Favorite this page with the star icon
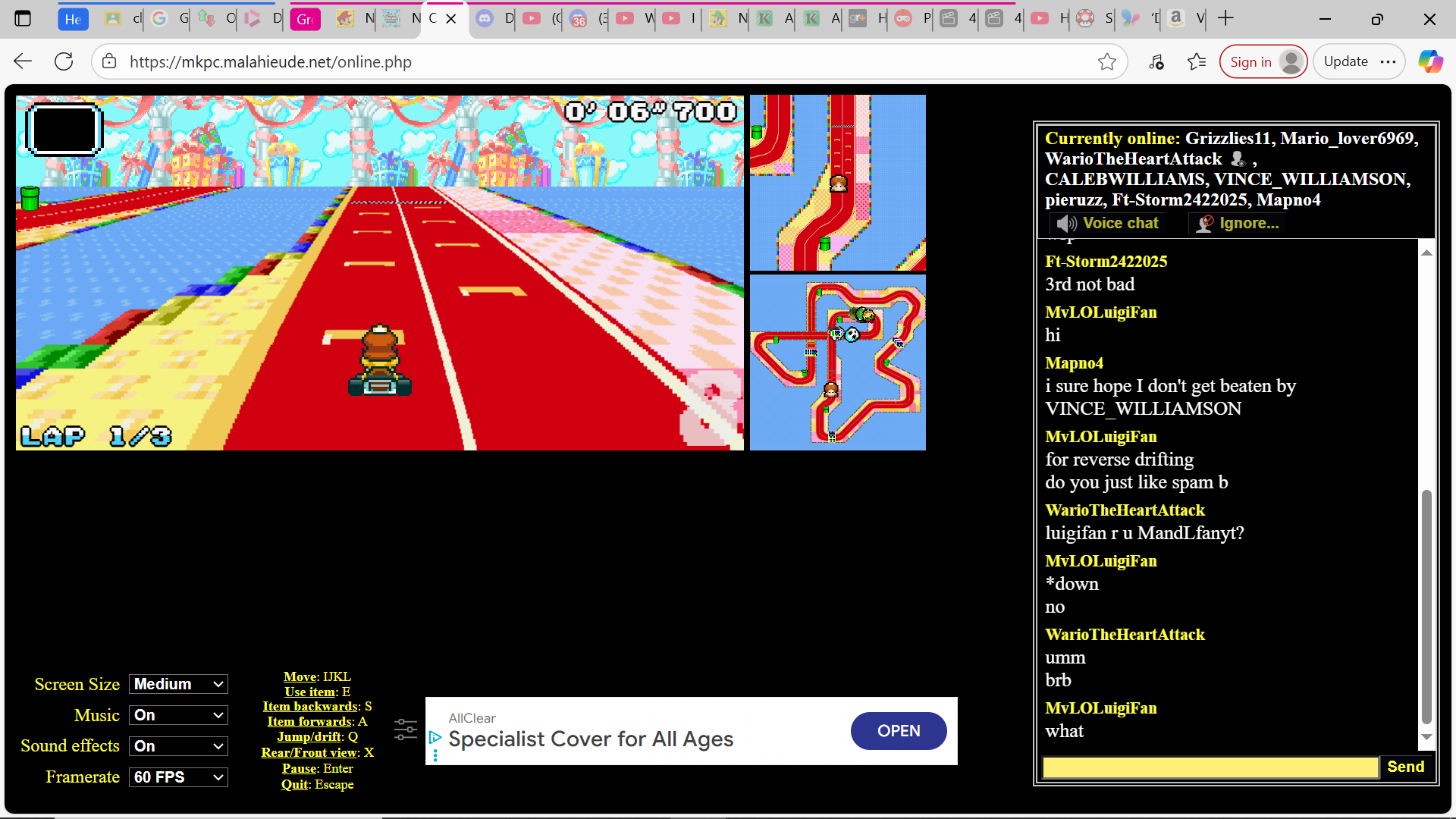The height and width of the screenshot is (819, 1456). pos(1106,61)
